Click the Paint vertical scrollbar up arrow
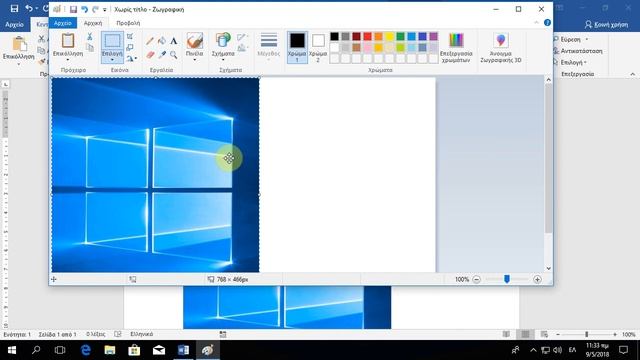The height and width of the screenshot is (360, 640). click(549, 80)
